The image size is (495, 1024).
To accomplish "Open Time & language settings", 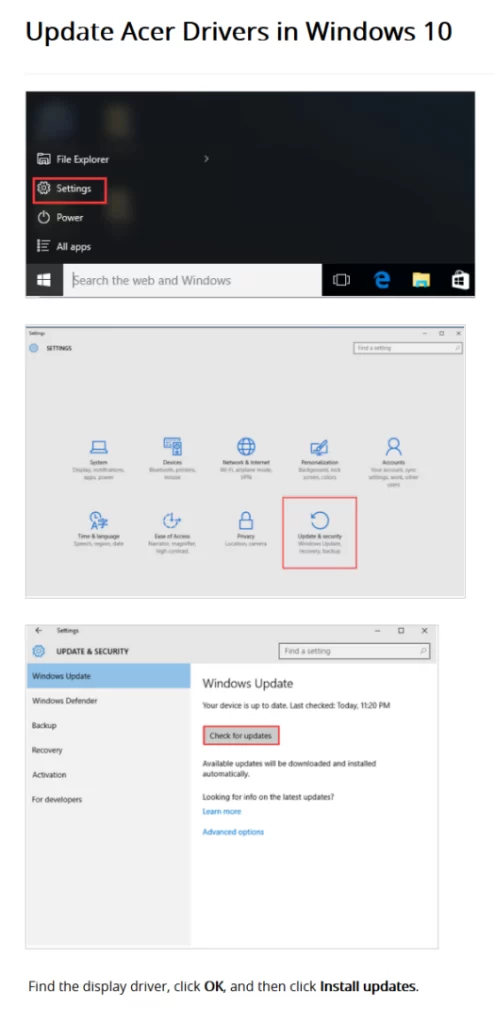I will pos(99,529).
